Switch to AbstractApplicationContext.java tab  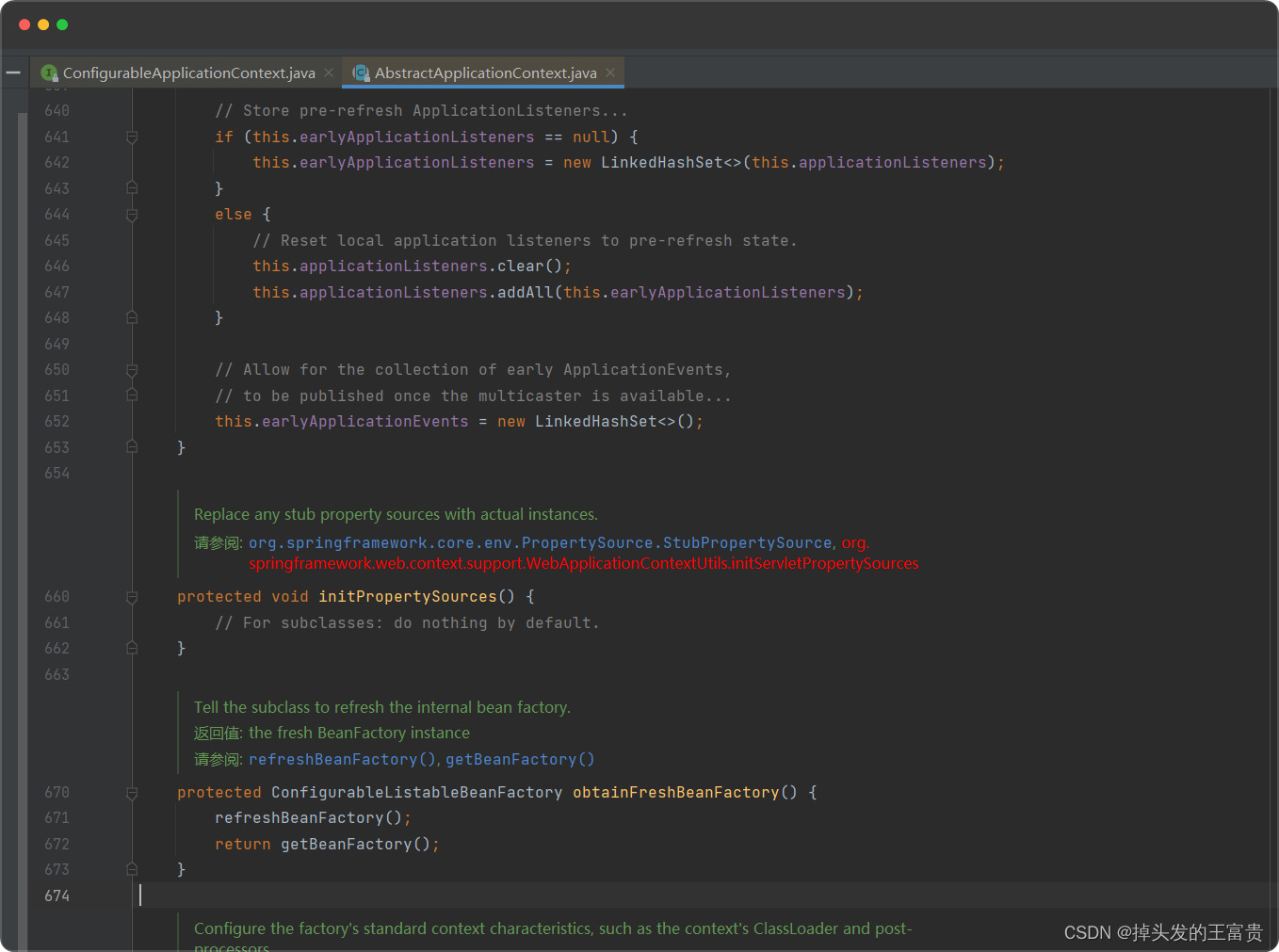pyautogui.click(x=485, y=73)
